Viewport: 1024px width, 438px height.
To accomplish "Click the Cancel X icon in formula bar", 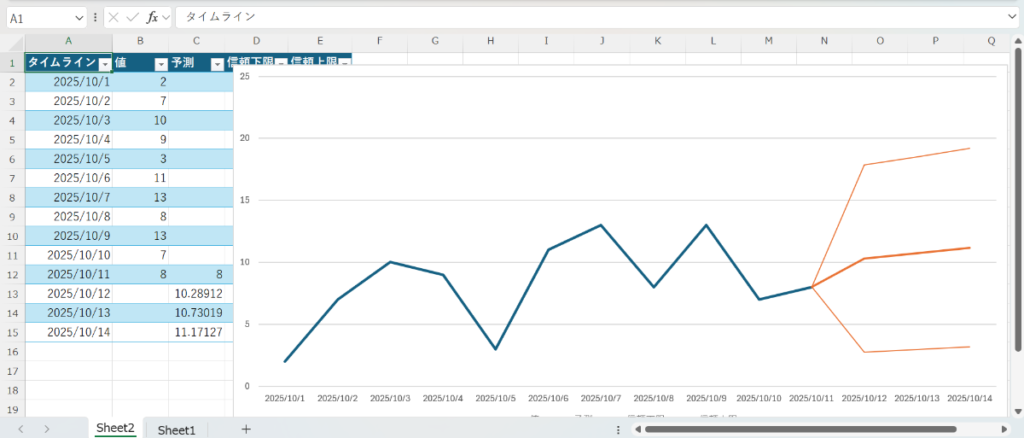I will click(x=114, y=18).
